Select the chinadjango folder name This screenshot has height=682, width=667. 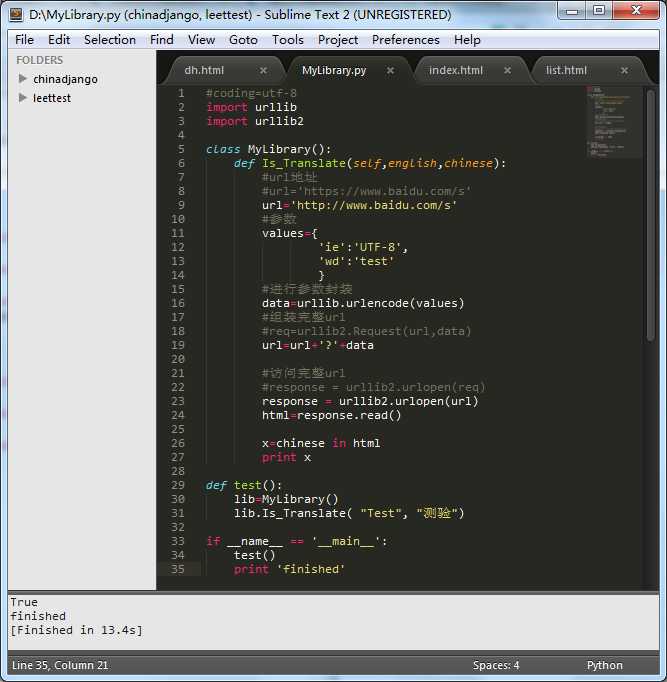[65, 79]
